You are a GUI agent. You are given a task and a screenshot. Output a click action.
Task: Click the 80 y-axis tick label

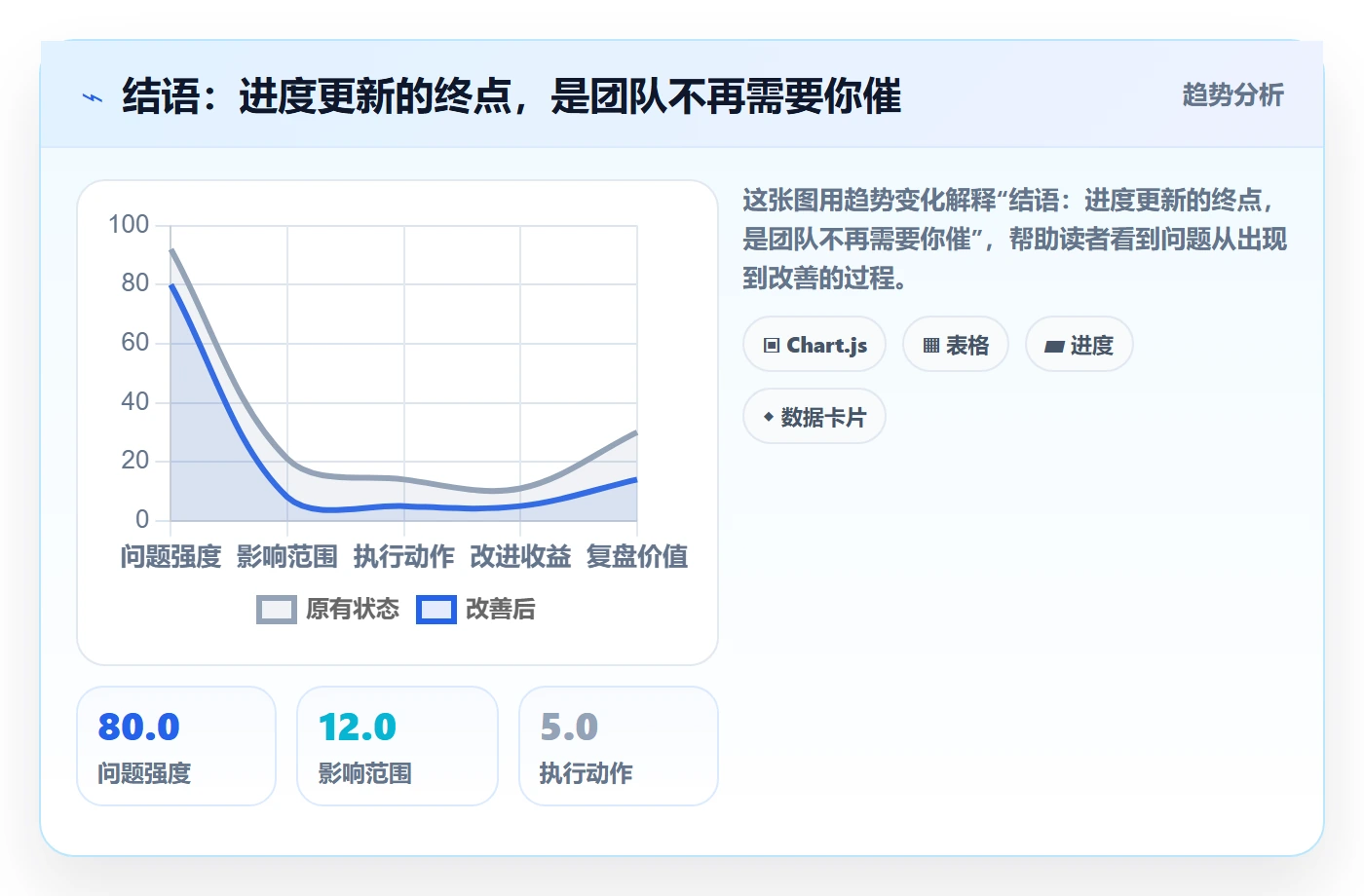point(135,283)
